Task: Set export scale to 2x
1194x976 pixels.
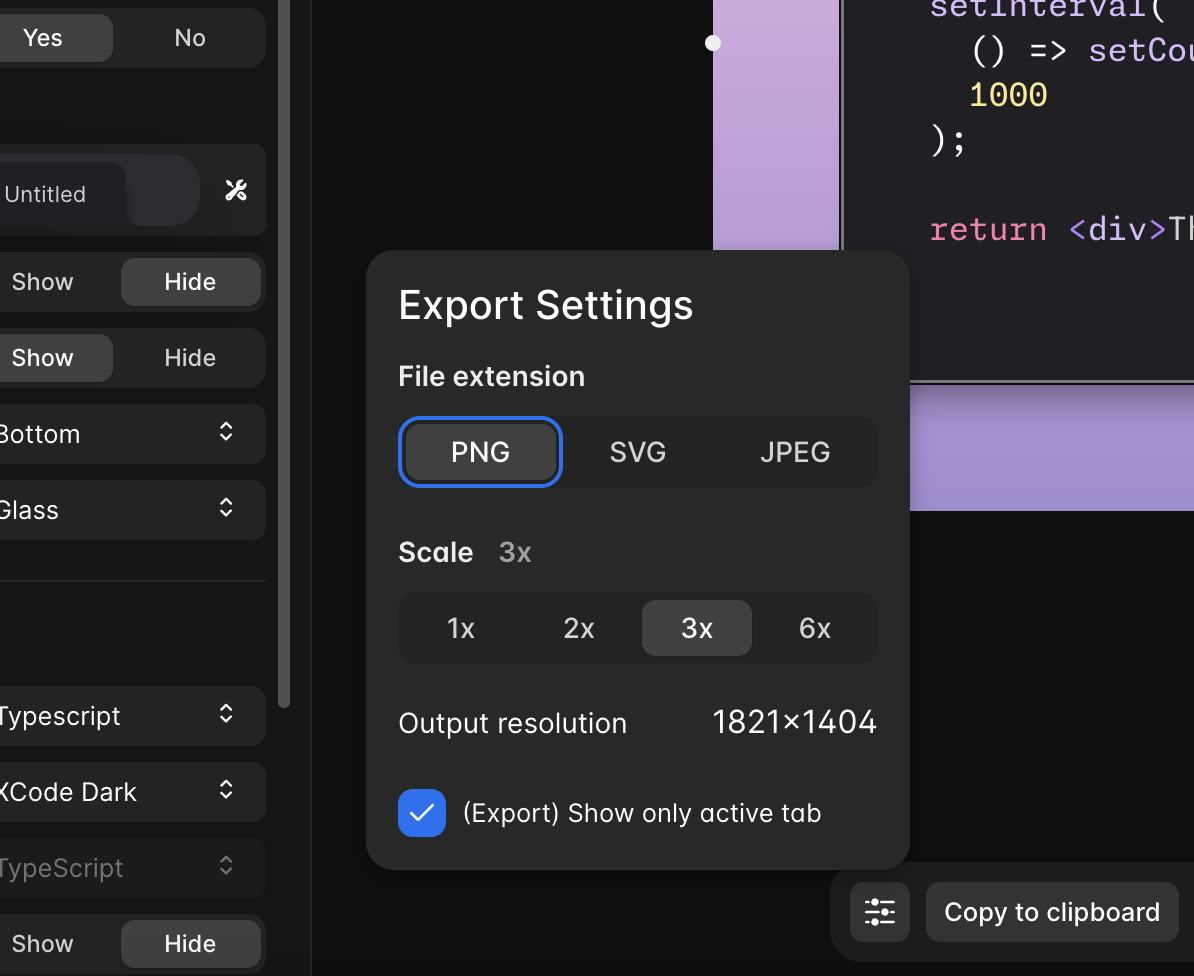Action: pyautogui.click(x=578, y=628)
